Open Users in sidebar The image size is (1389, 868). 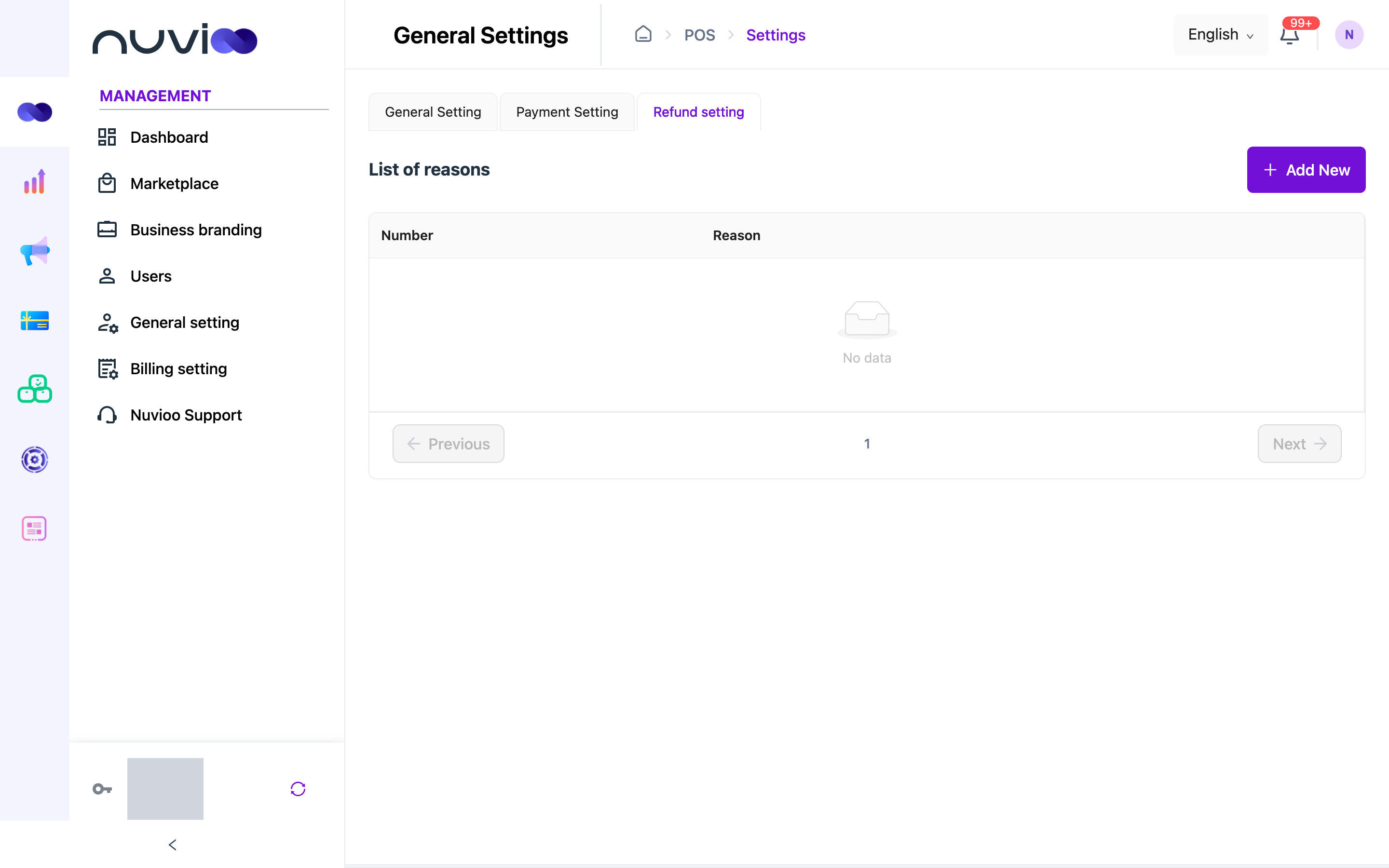[x=134, y=276]
